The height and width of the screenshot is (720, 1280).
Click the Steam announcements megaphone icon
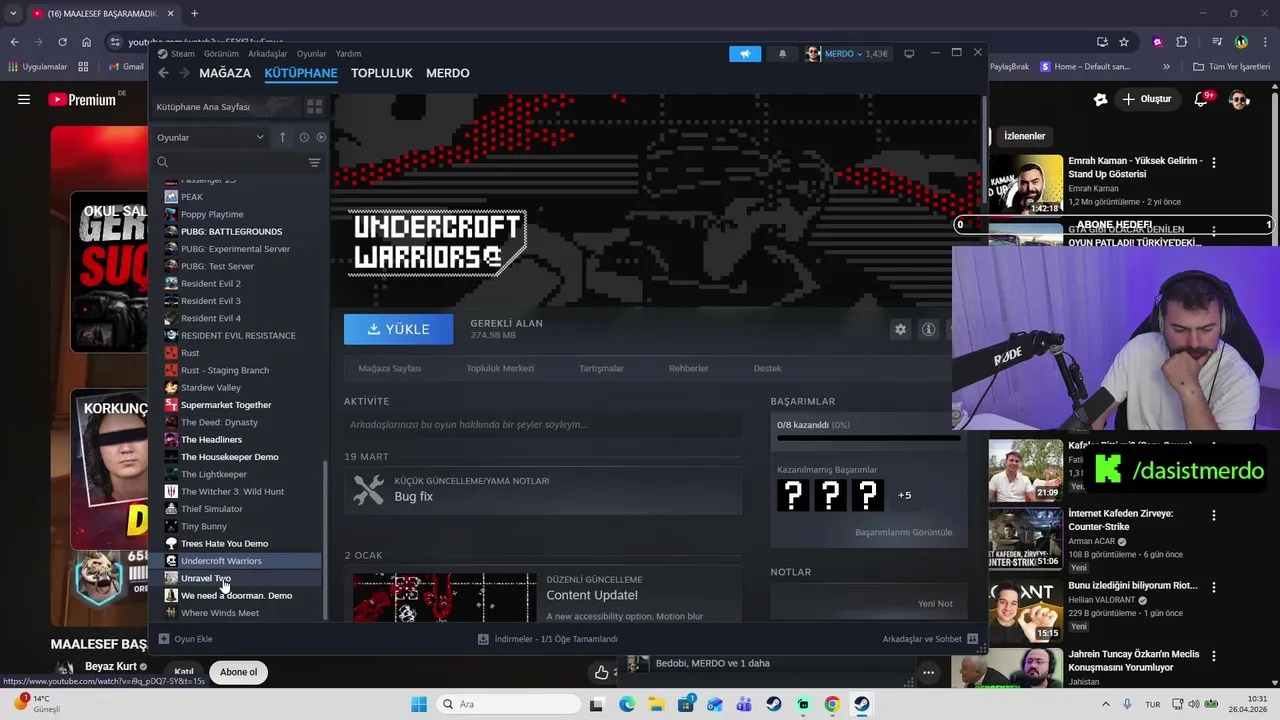click(x=745, y=54)
